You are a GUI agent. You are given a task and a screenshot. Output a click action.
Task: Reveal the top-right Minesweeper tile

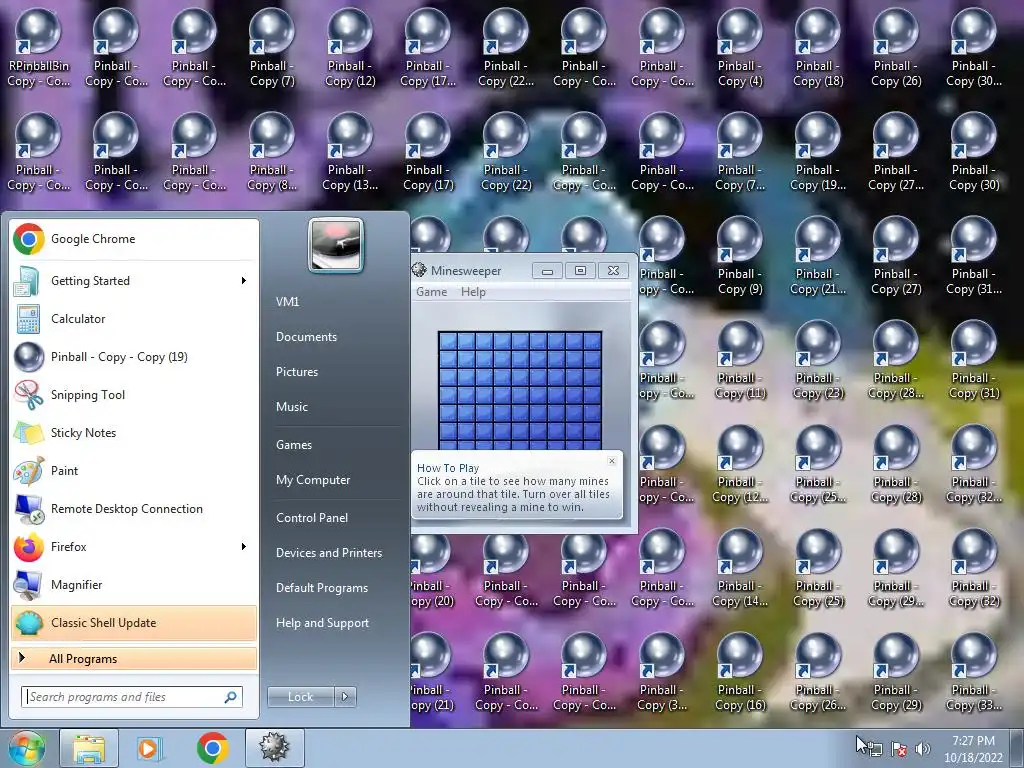point(592,342)
